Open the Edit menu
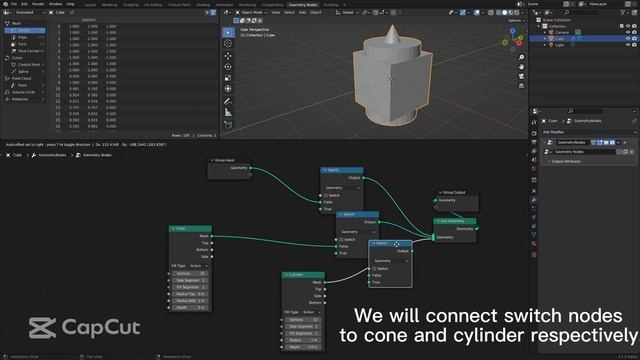Screen dimensions: 640x360 (x=24, y=4)
